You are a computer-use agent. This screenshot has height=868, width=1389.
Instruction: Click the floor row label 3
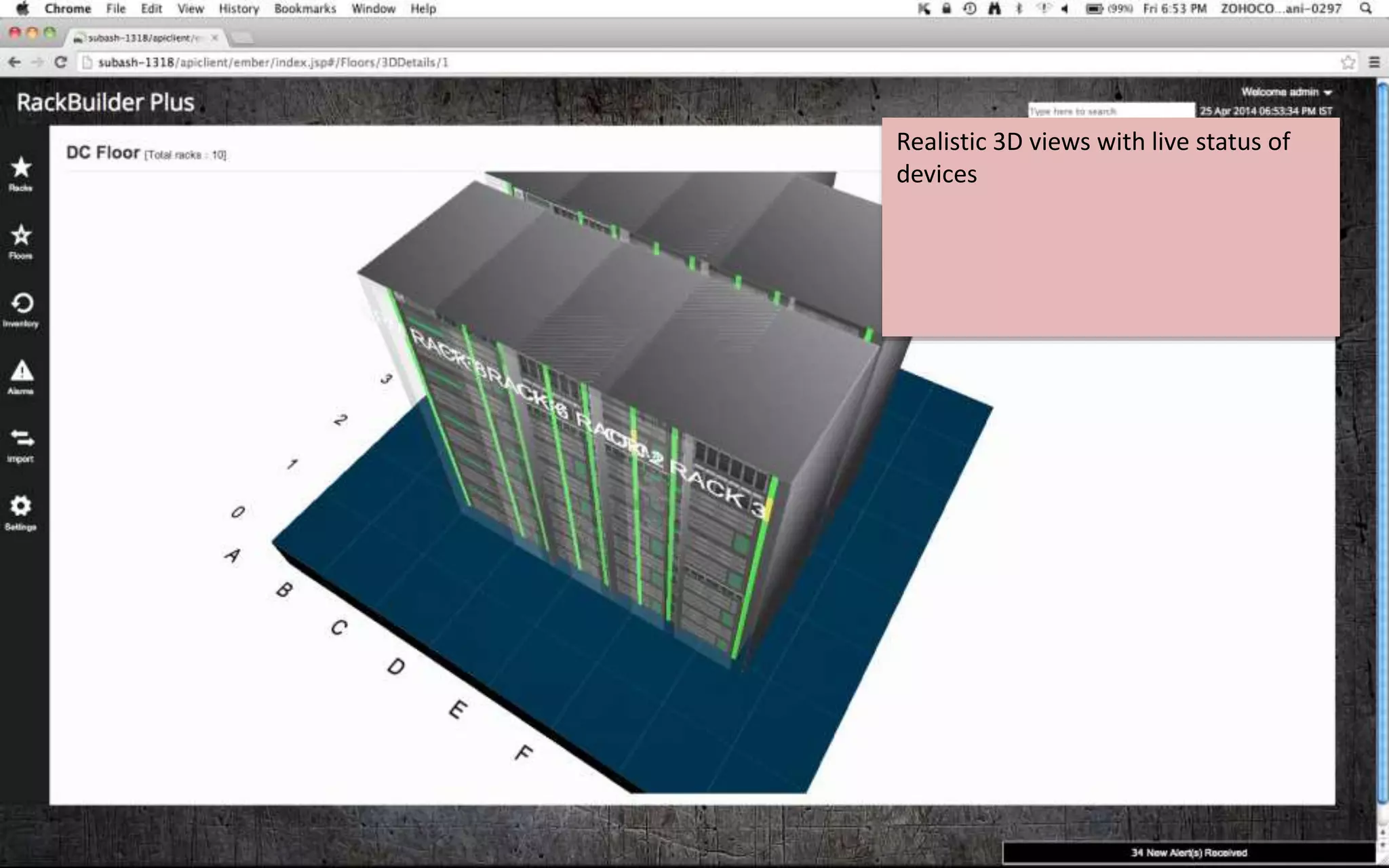coord(385,378)
